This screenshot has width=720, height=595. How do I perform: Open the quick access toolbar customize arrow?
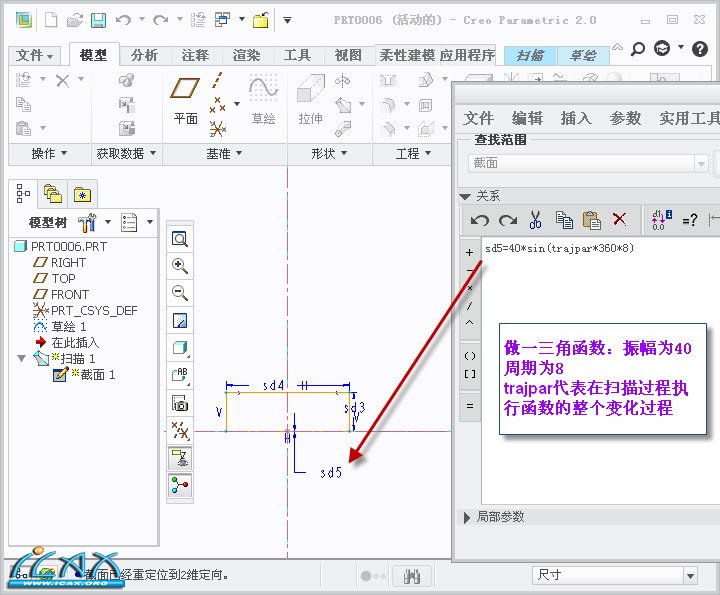point(287,20)
